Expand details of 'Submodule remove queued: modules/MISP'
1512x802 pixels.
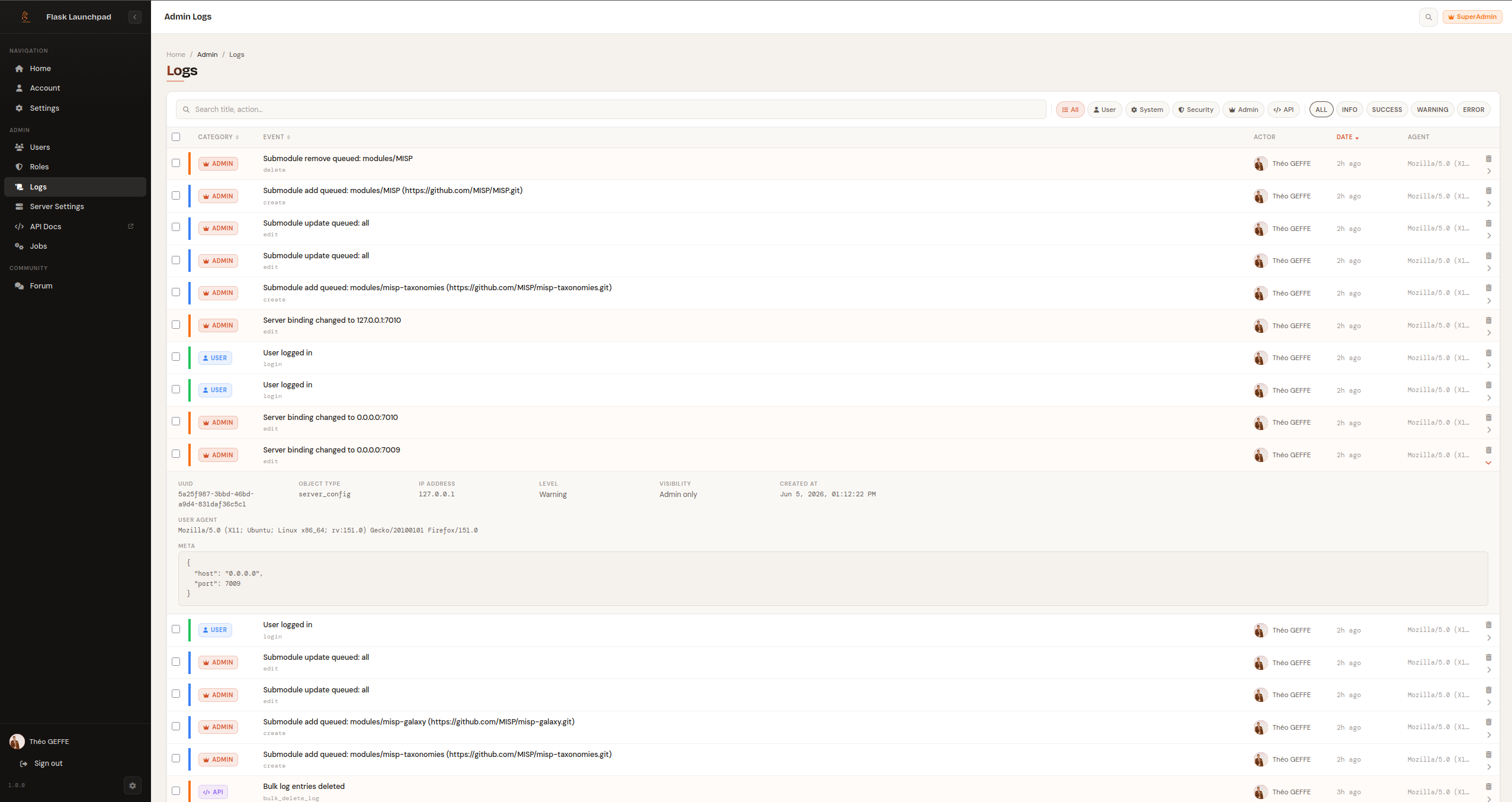pyautogui.click(x=1488, y=172)
